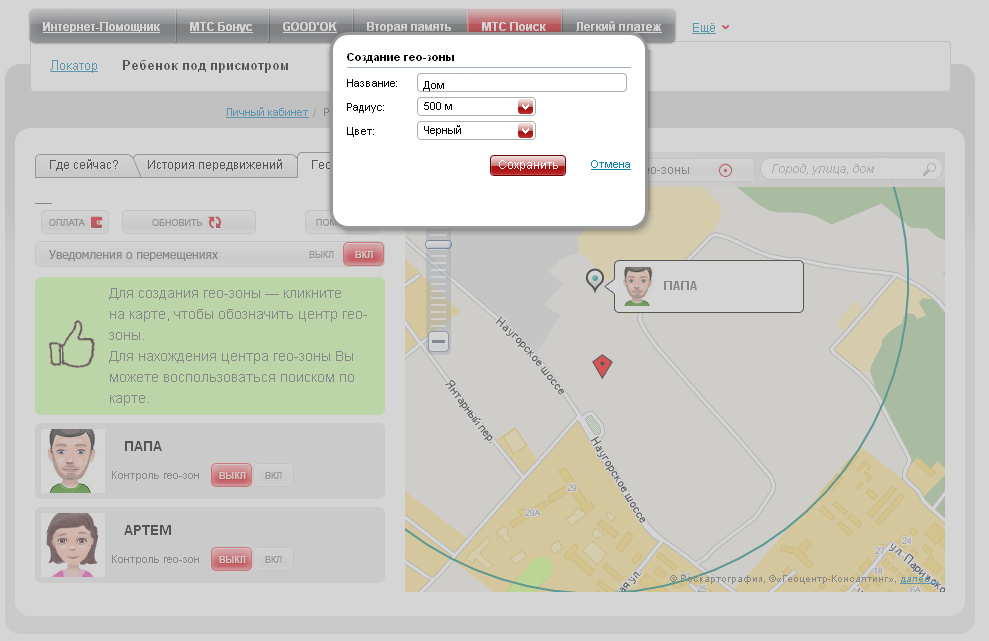Set ПАПА geo-zone control to ВЫКЛ
The height and width of the screenshot is (641, 989).
click(x=231, y=475)
